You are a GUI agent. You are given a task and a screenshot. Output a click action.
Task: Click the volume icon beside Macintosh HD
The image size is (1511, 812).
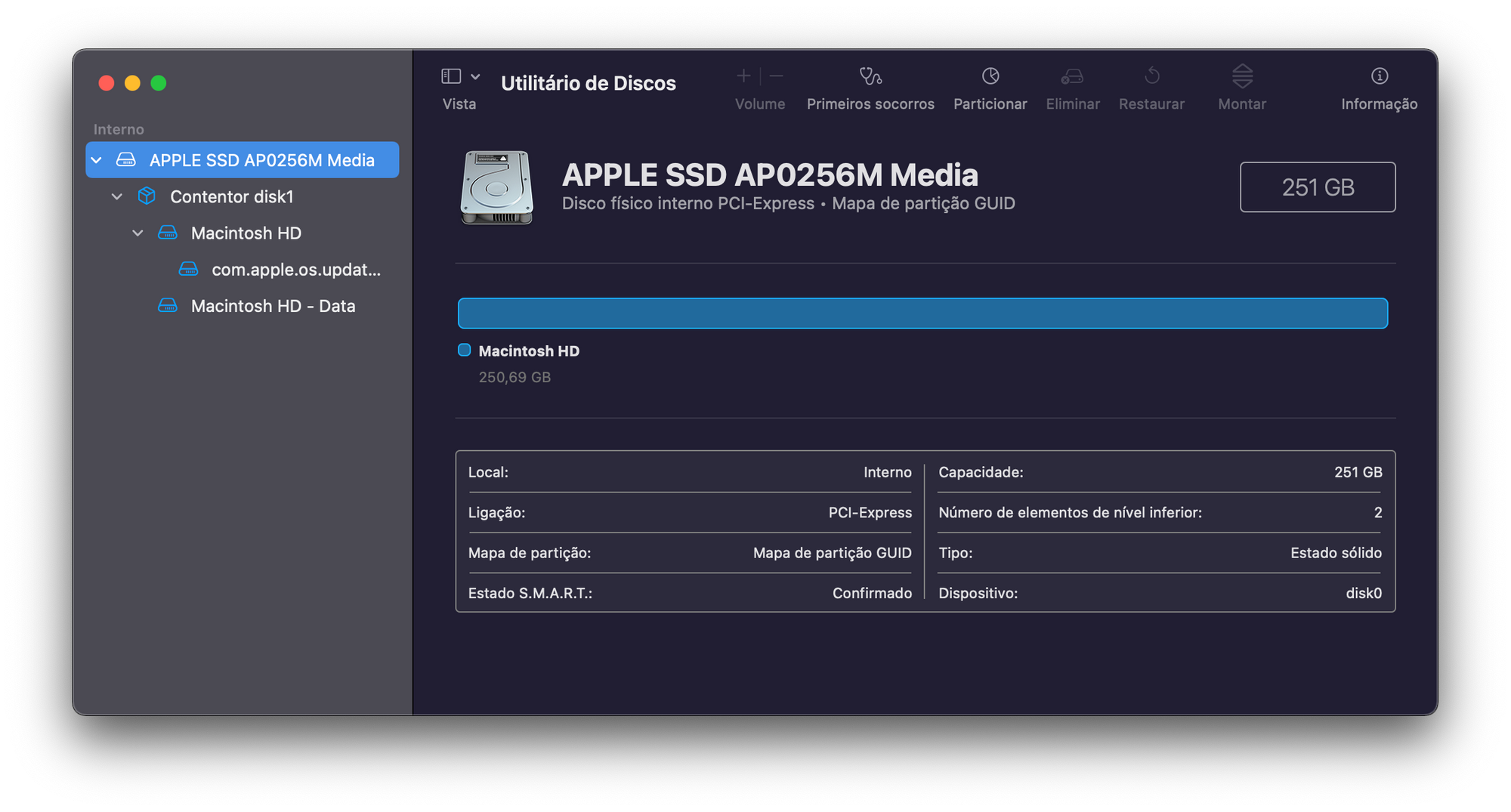point(168,233)
